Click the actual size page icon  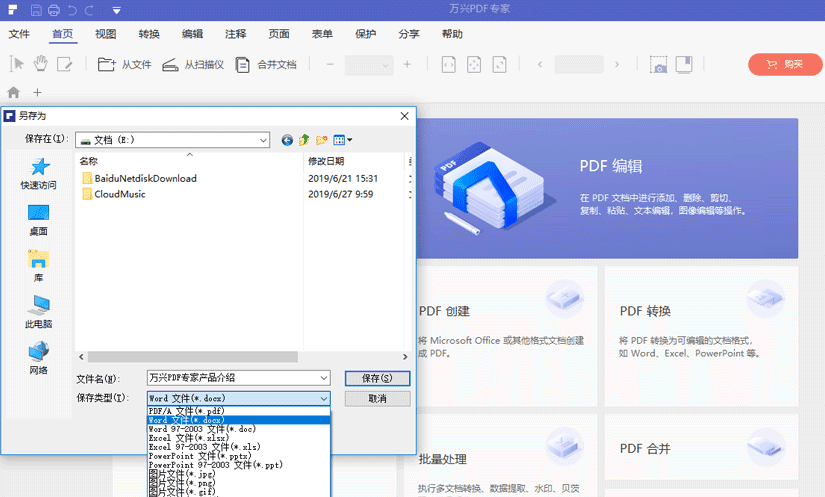[499, 65]
